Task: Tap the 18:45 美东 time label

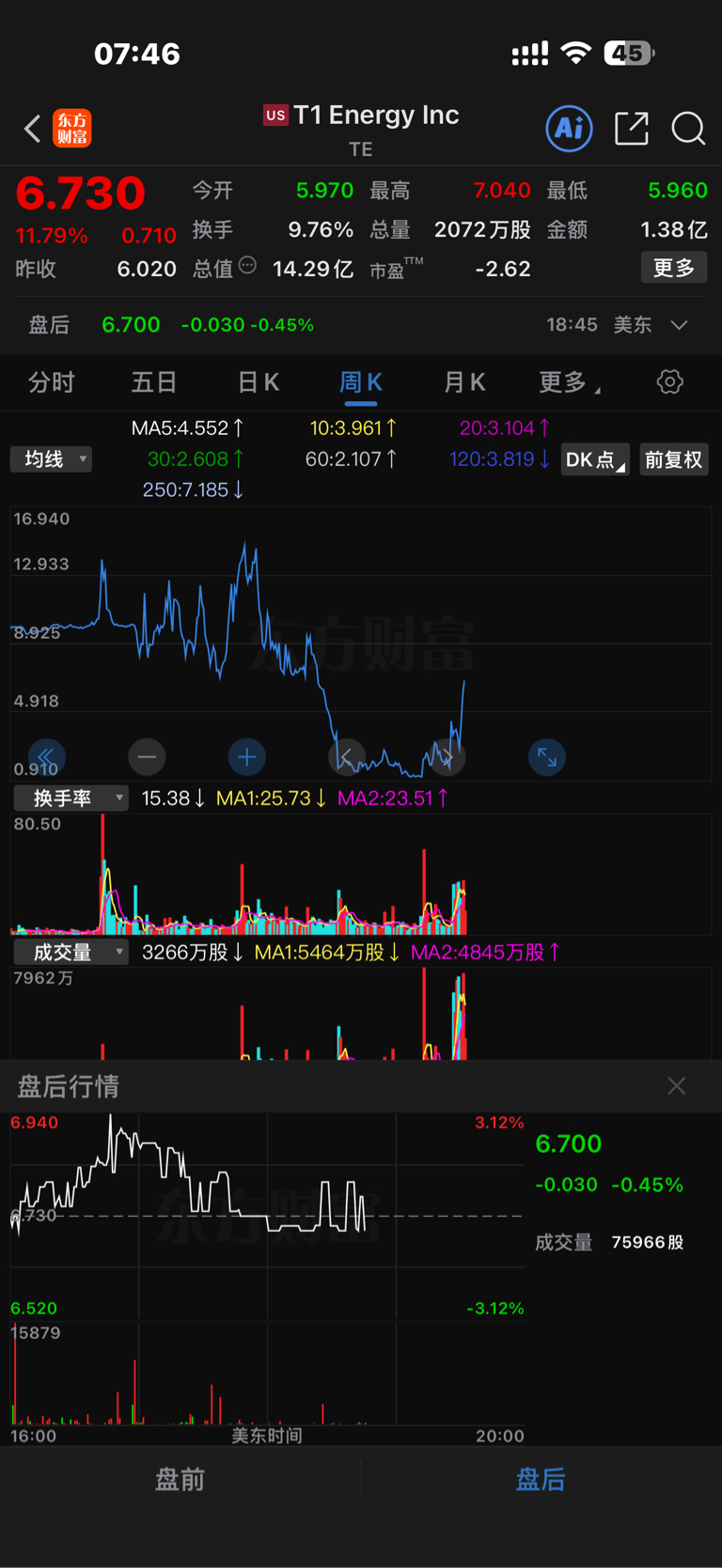Action: (x=599, y=325)
